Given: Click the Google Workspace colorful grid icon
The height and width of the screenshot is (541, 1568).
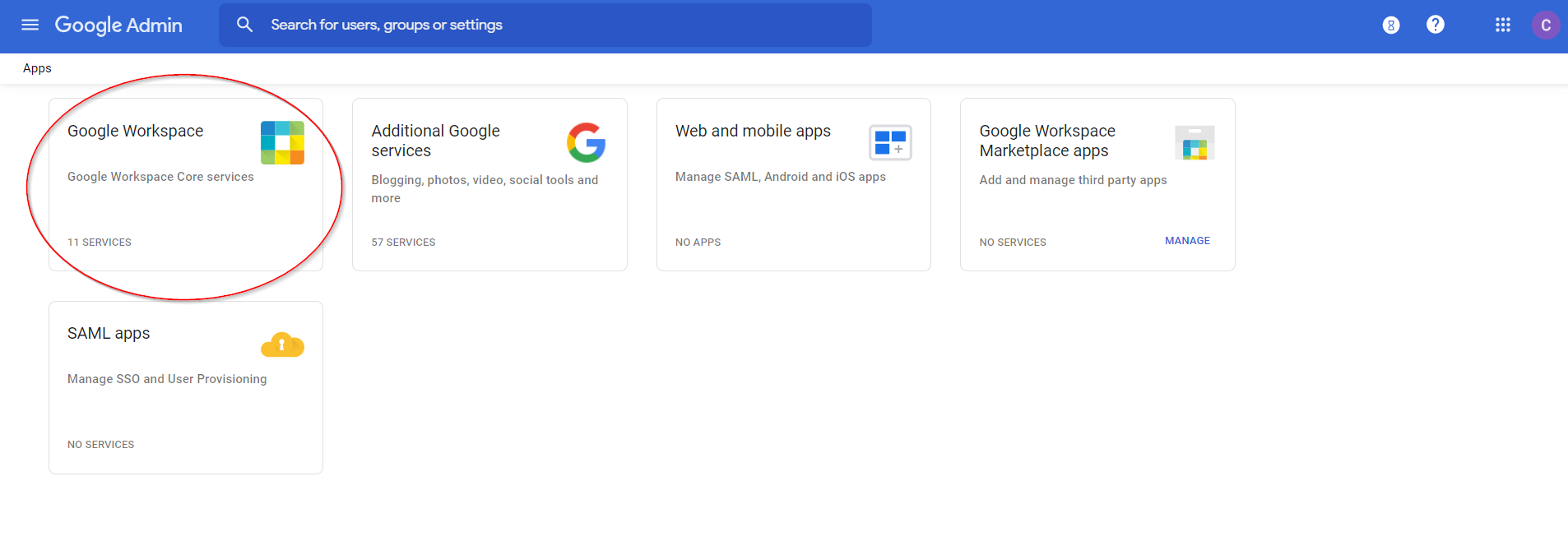Looking at the screenshot, I should 282,142.
